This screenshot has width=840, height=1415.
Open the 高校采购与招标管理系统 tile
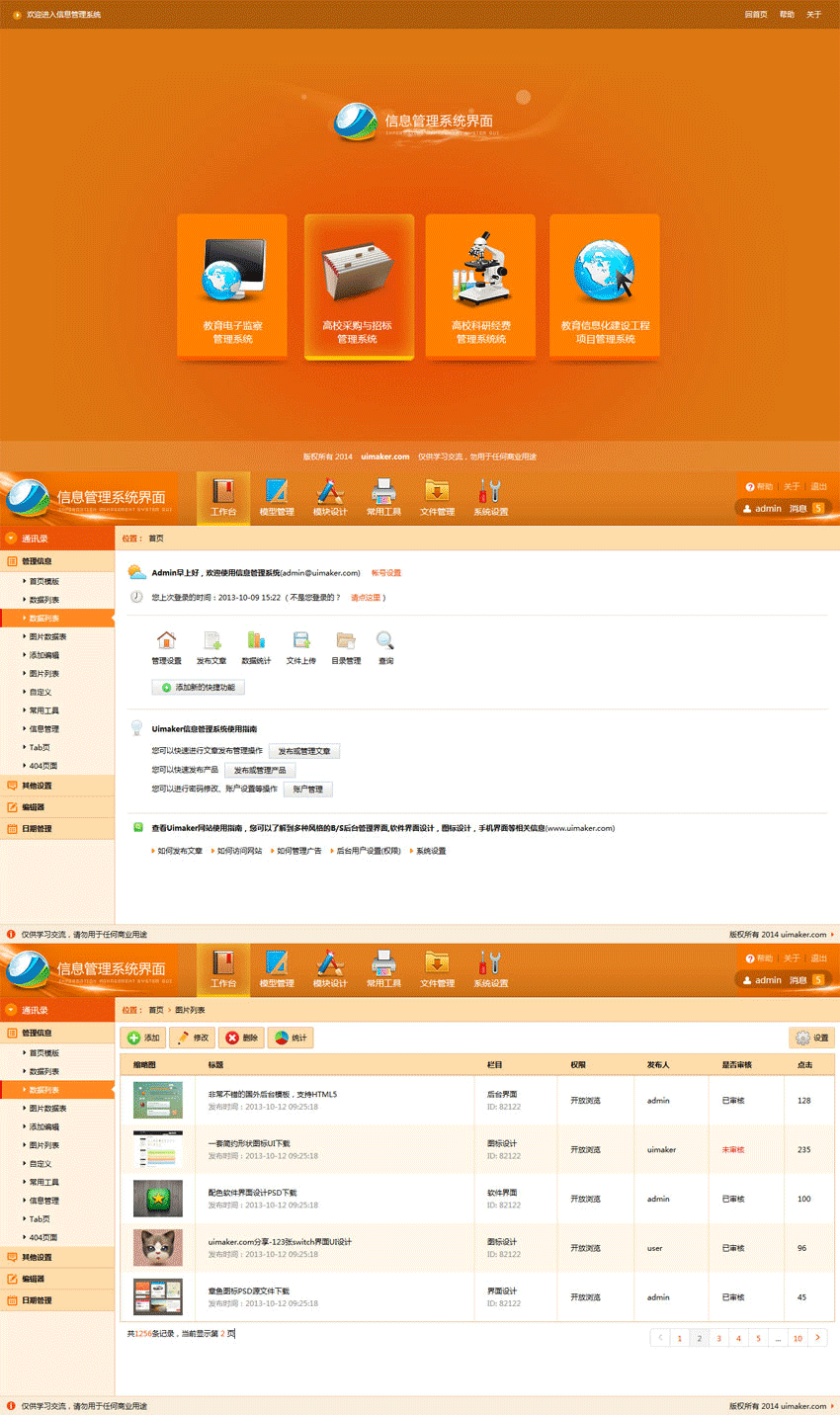[357, 285]
